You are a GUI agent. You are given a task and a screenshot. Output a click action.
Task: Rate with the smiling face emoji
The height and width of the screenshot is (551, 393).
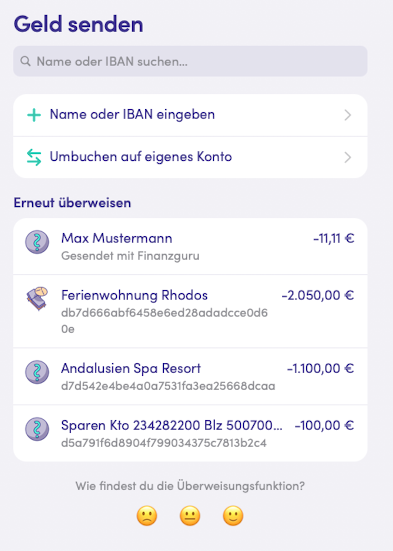(233, 516)
